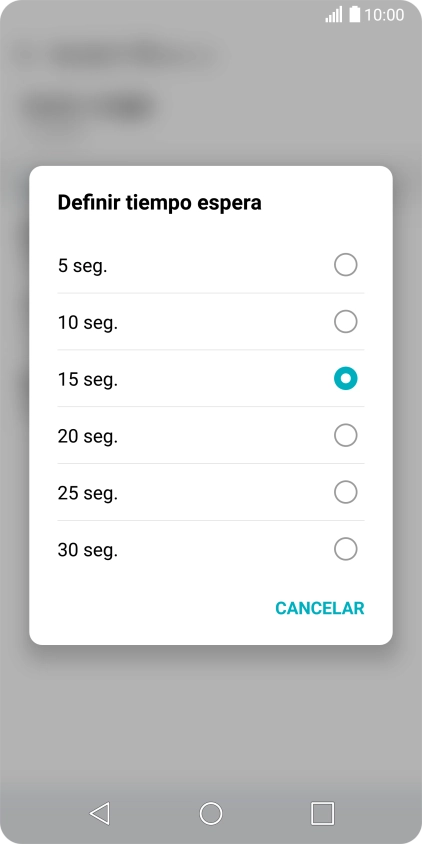This screenshot has height=844, width=422.
Task: Tap the 'Definir tiempo espera' dialog title
Action: point(159,203)
